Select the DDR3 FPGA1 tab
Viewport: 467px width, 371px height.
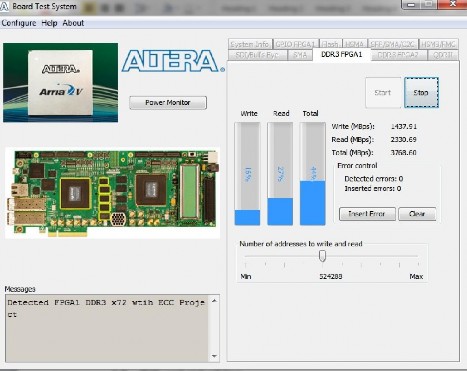pyautogui.click(x=341, y=54)
